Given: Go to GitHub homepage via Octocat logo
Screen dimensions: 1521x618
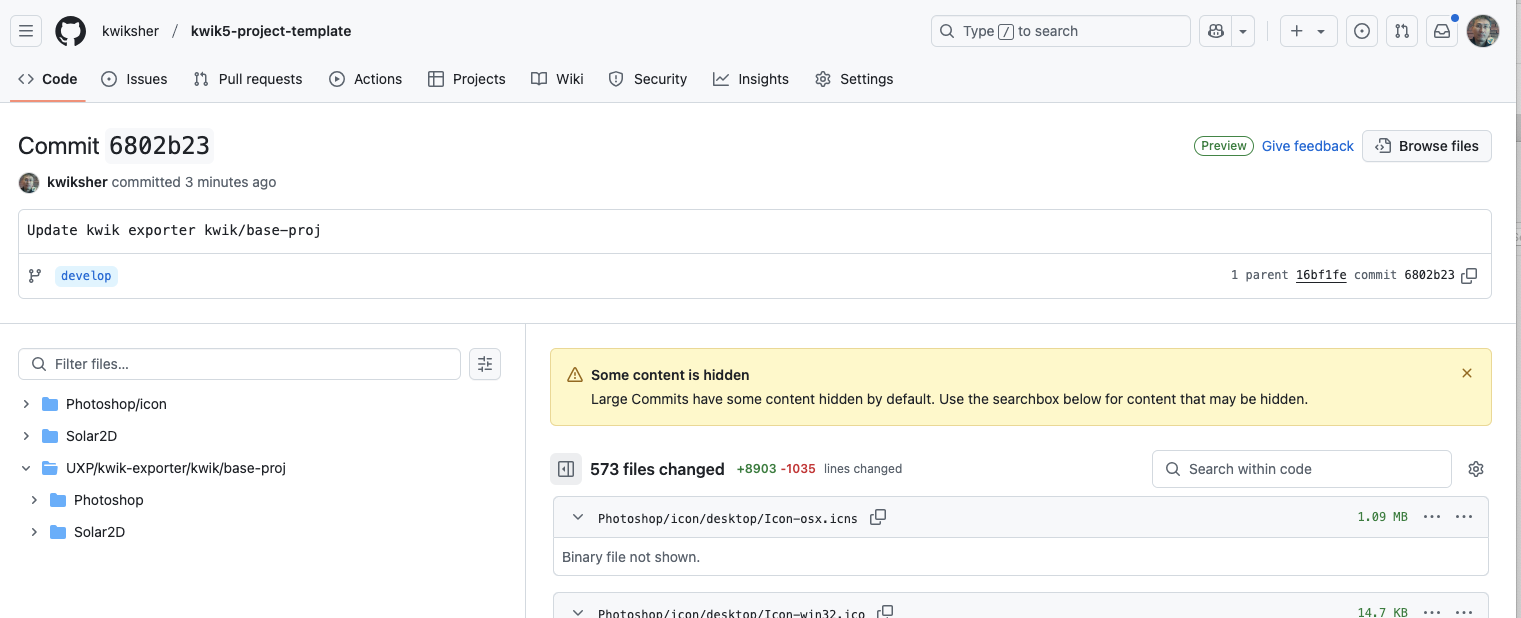Looking at the screenshot, I should pos(70,31).
